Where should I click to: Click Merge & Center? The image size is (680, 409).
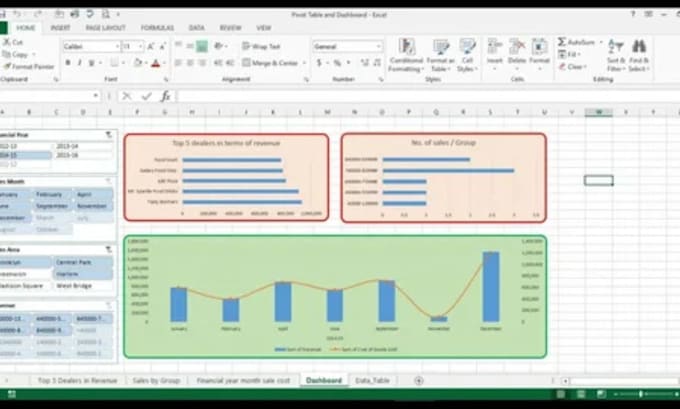point(270,63)
